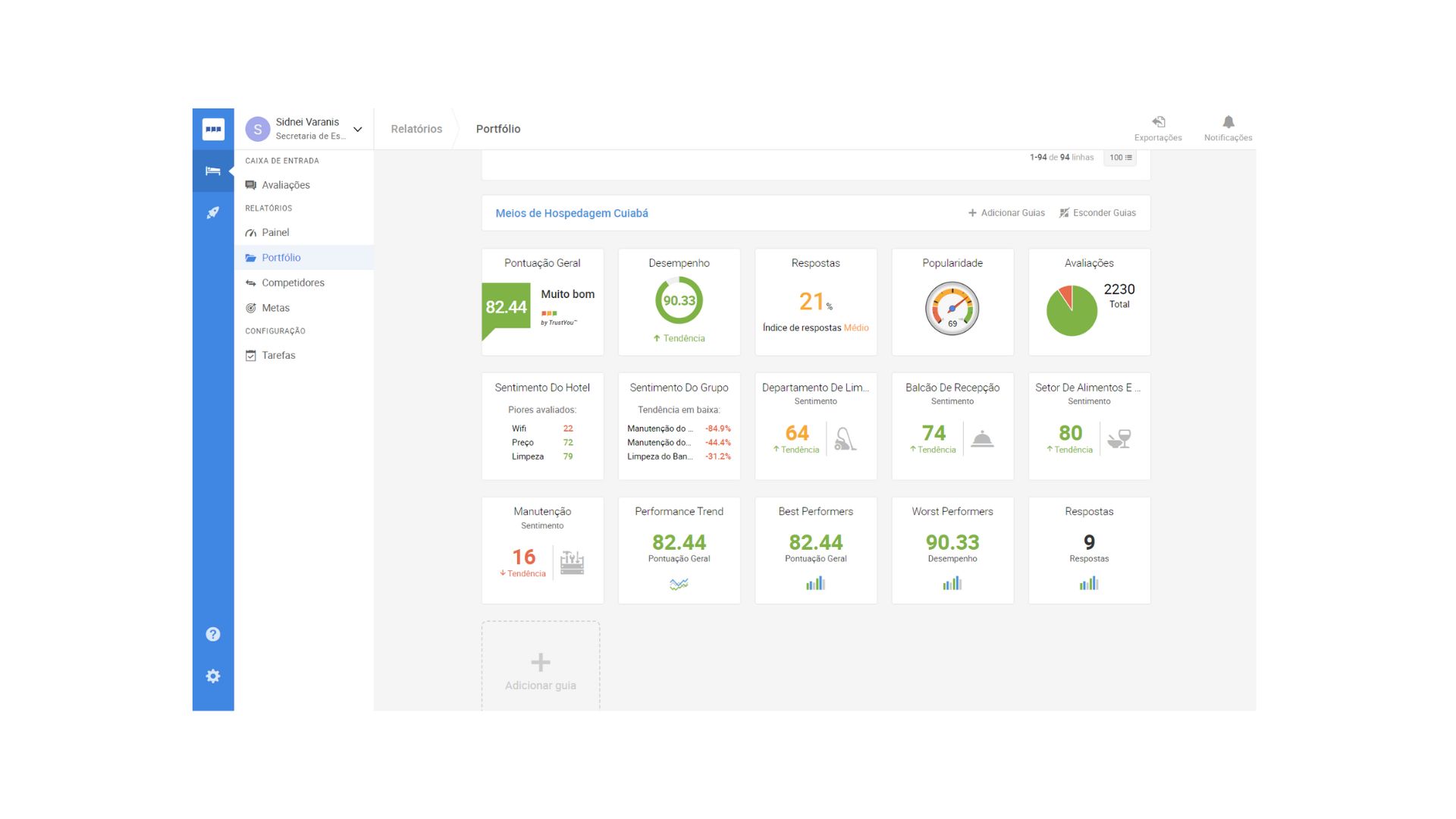This screenshot has width=1456, height=819.
Task: Open the Pontuação Geral 82.44 card
Action: pyautogui.click(x=542, y=302)
